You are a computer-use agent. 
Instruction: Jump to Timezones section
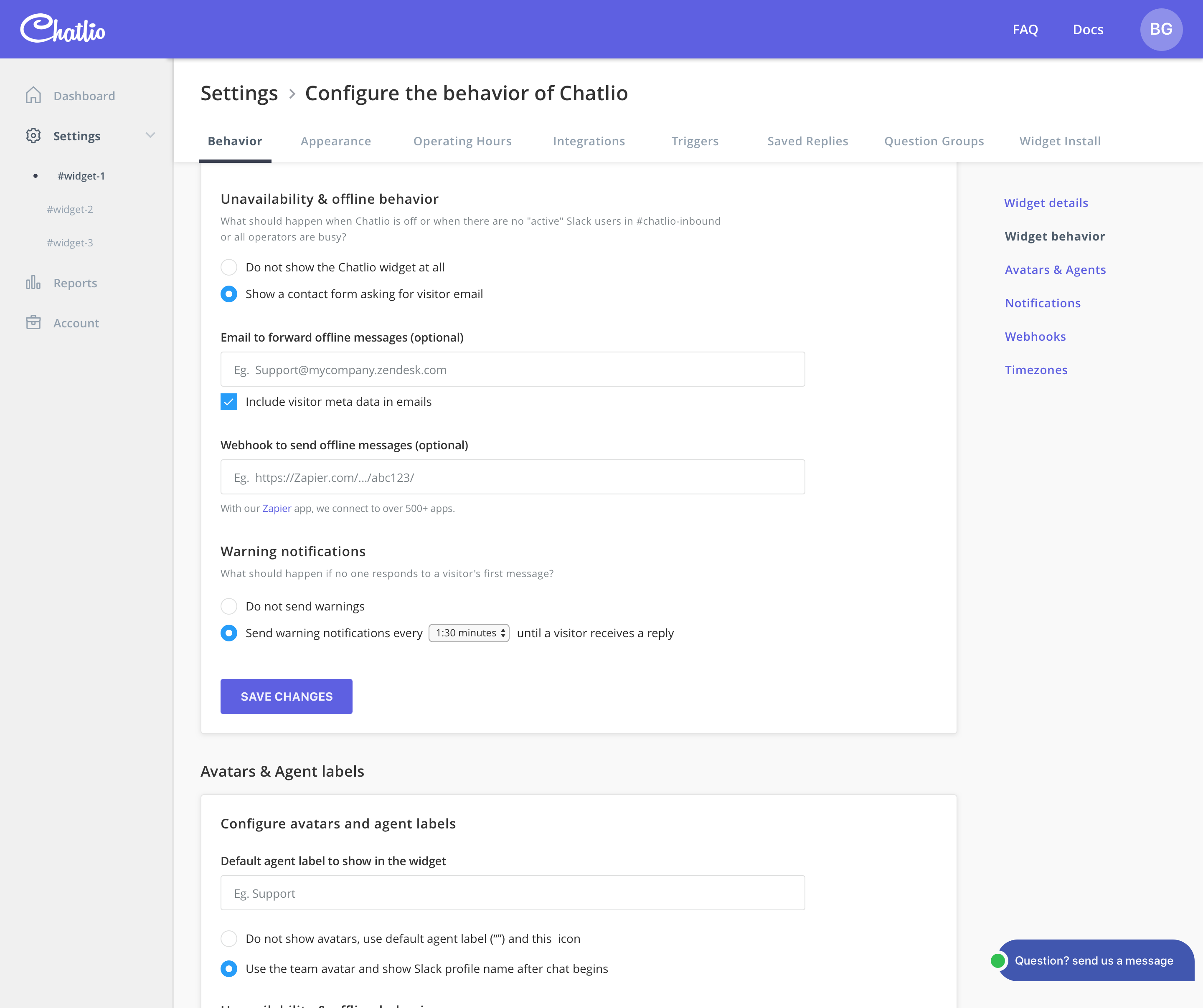click(1036, 370)
